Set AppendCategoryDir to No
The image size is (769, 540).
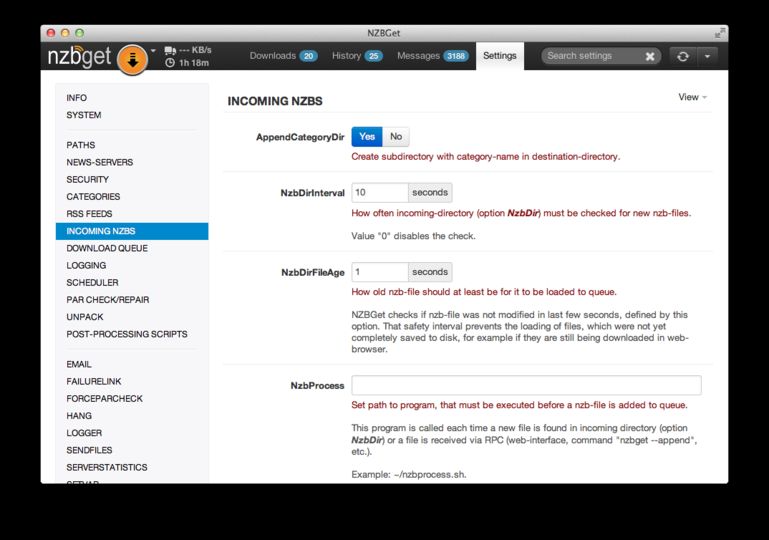[x=396, y=137]
